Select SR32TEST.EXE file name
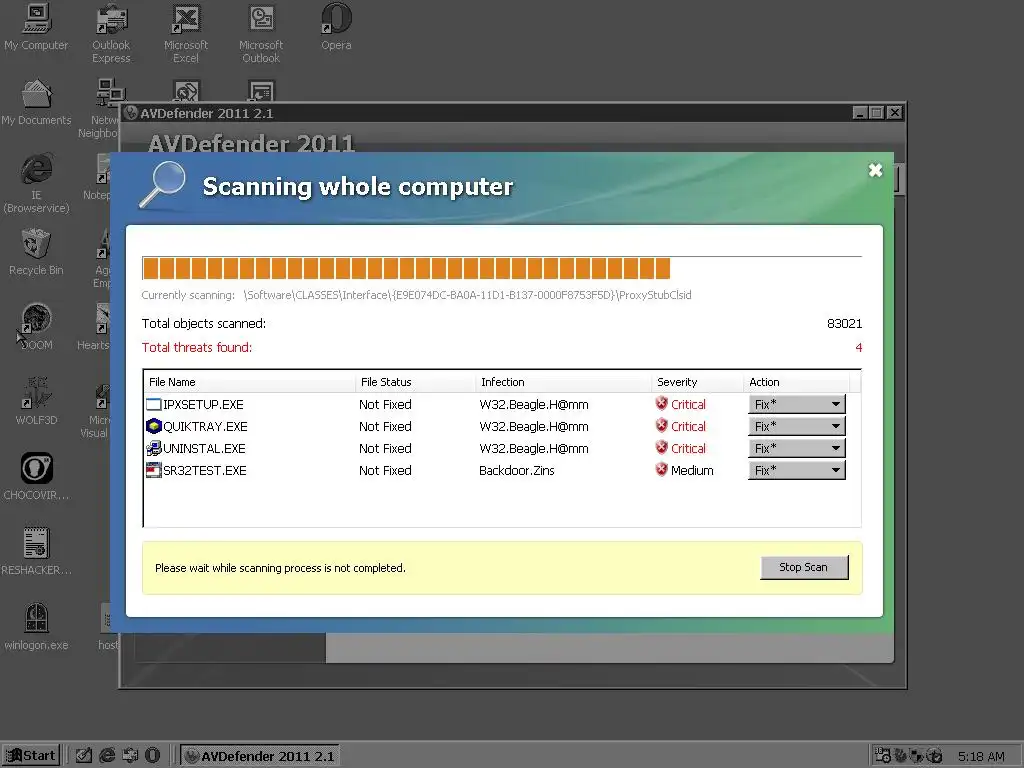 click(x=204, y=471)
